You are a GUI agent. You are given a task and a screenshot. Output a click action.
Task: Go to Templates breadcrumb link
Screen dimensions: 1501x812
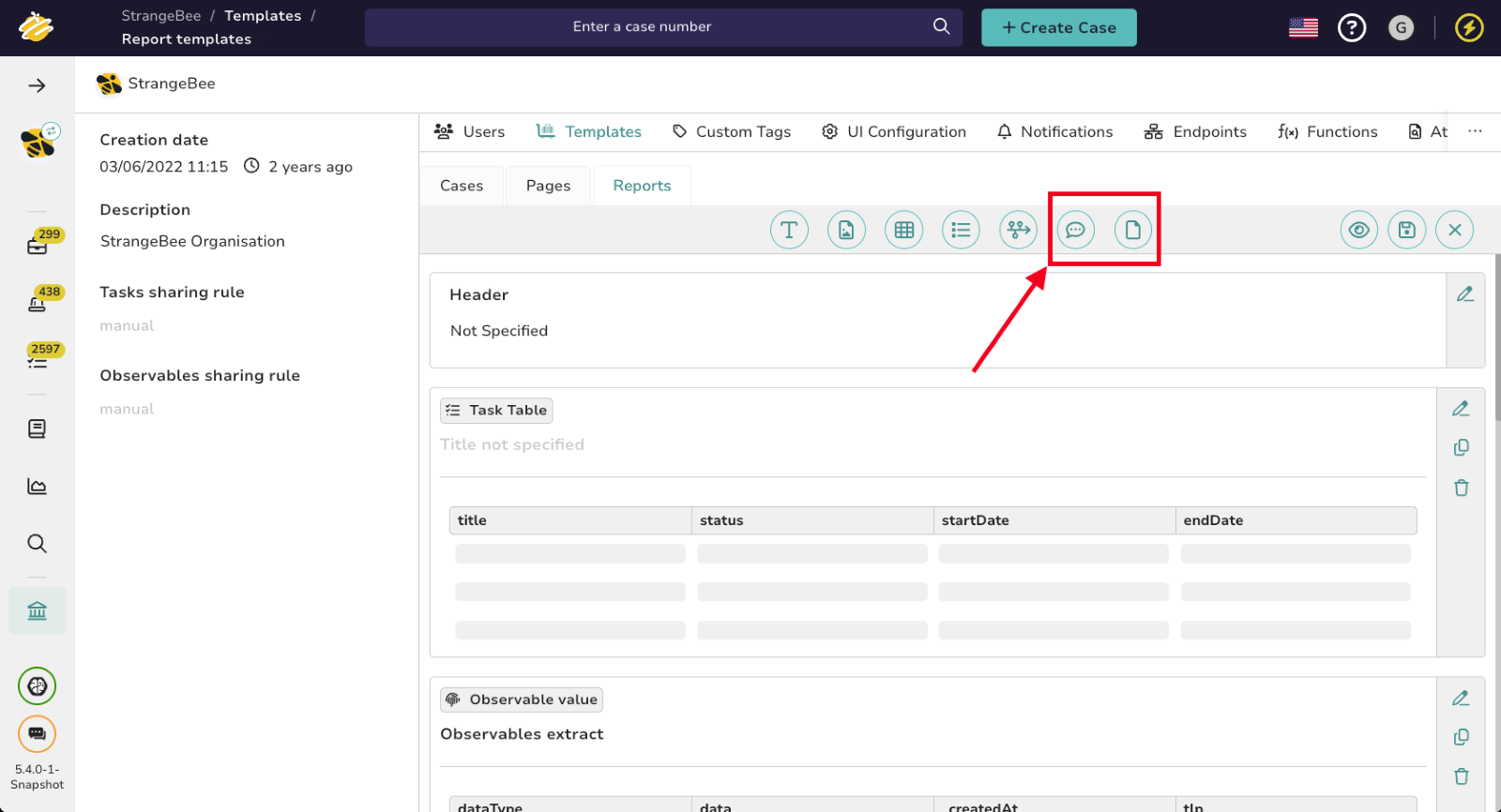point(263,16)
